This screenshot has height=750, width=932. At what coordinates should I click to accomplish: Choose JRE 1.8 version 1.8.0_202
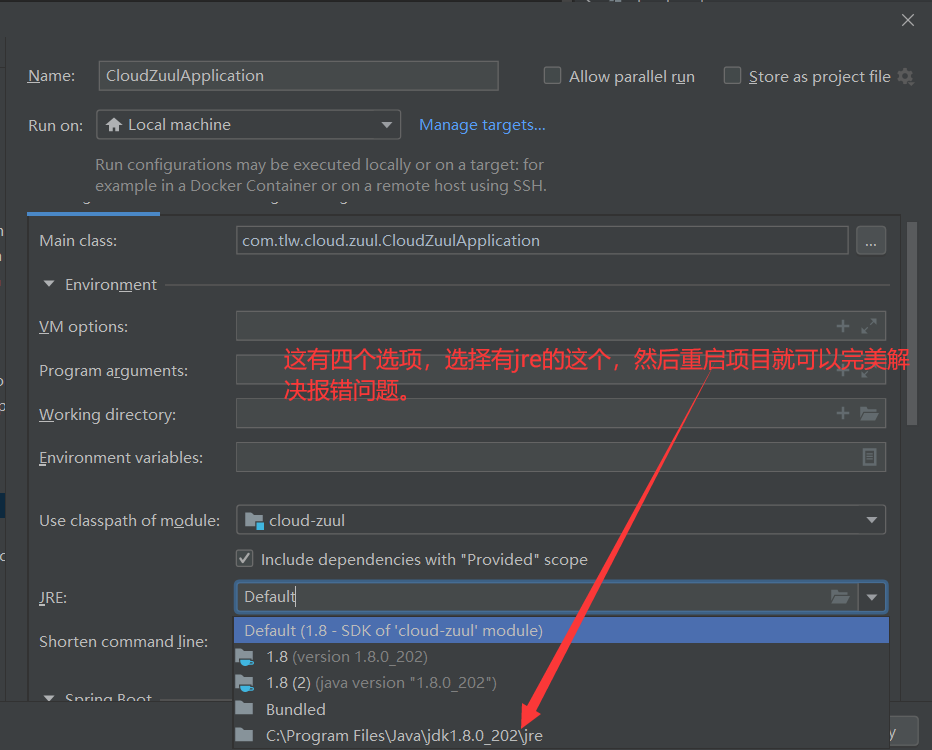[561, 657]
